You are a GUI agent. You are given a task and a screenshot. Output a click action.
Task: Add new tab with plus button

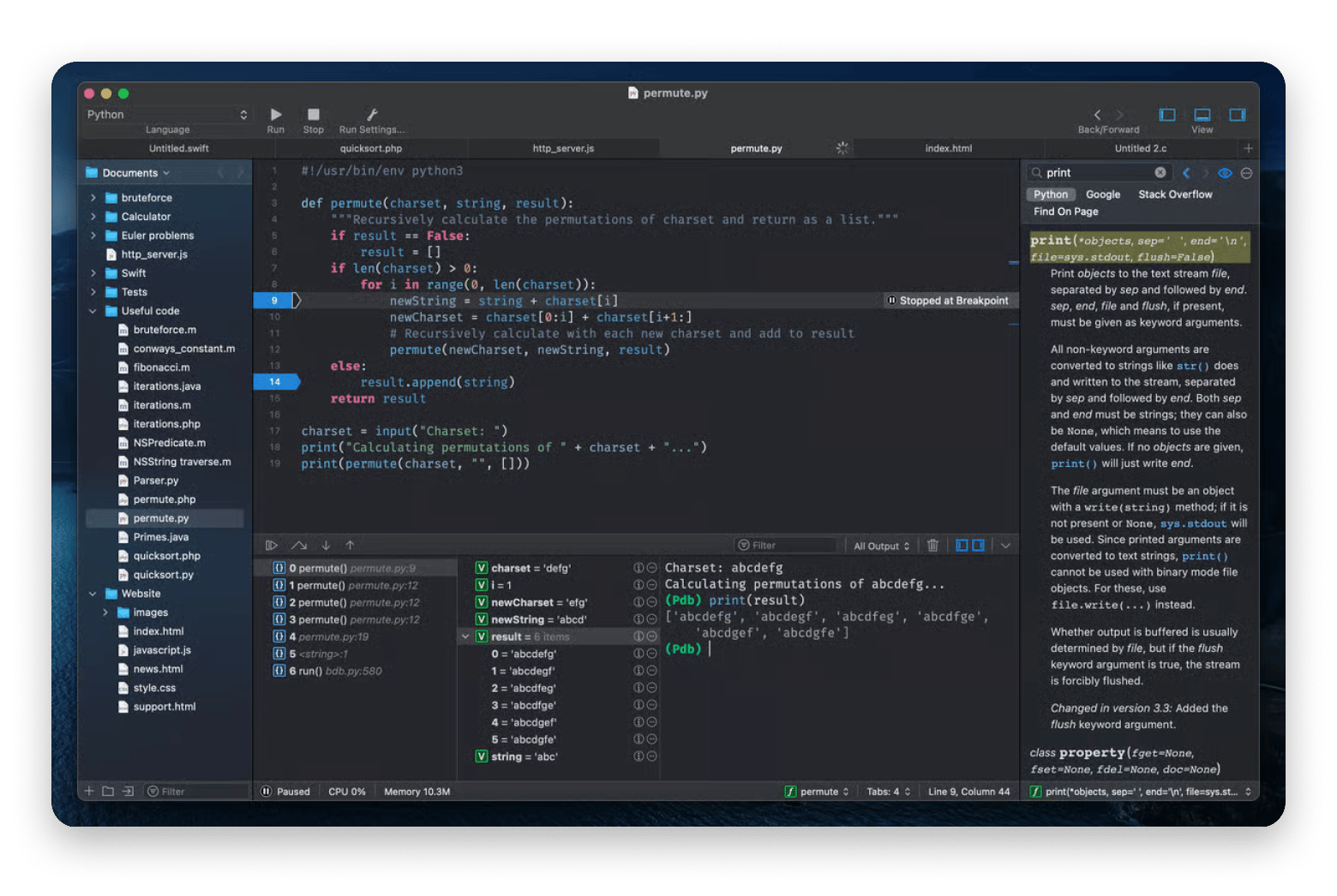(x=1248, y=148)
